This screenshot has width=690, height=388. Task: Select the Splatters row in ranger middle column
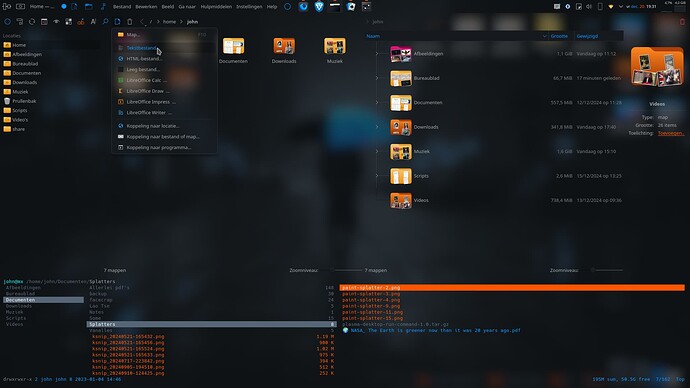coord(212,324)
